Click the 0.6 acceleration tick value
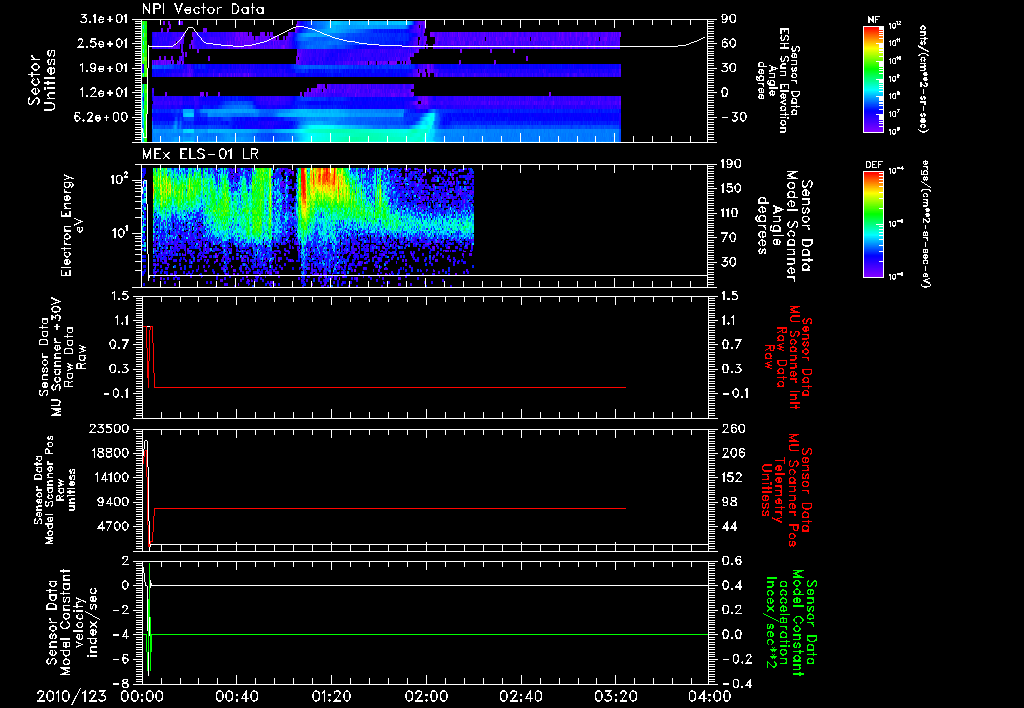 click(731, 561)
